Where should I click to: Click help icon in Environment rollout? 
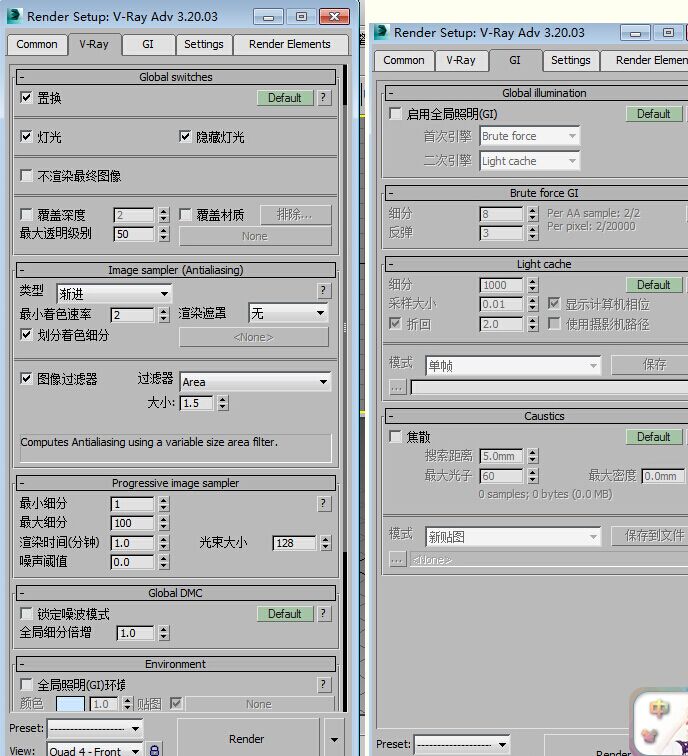[324, 684]
